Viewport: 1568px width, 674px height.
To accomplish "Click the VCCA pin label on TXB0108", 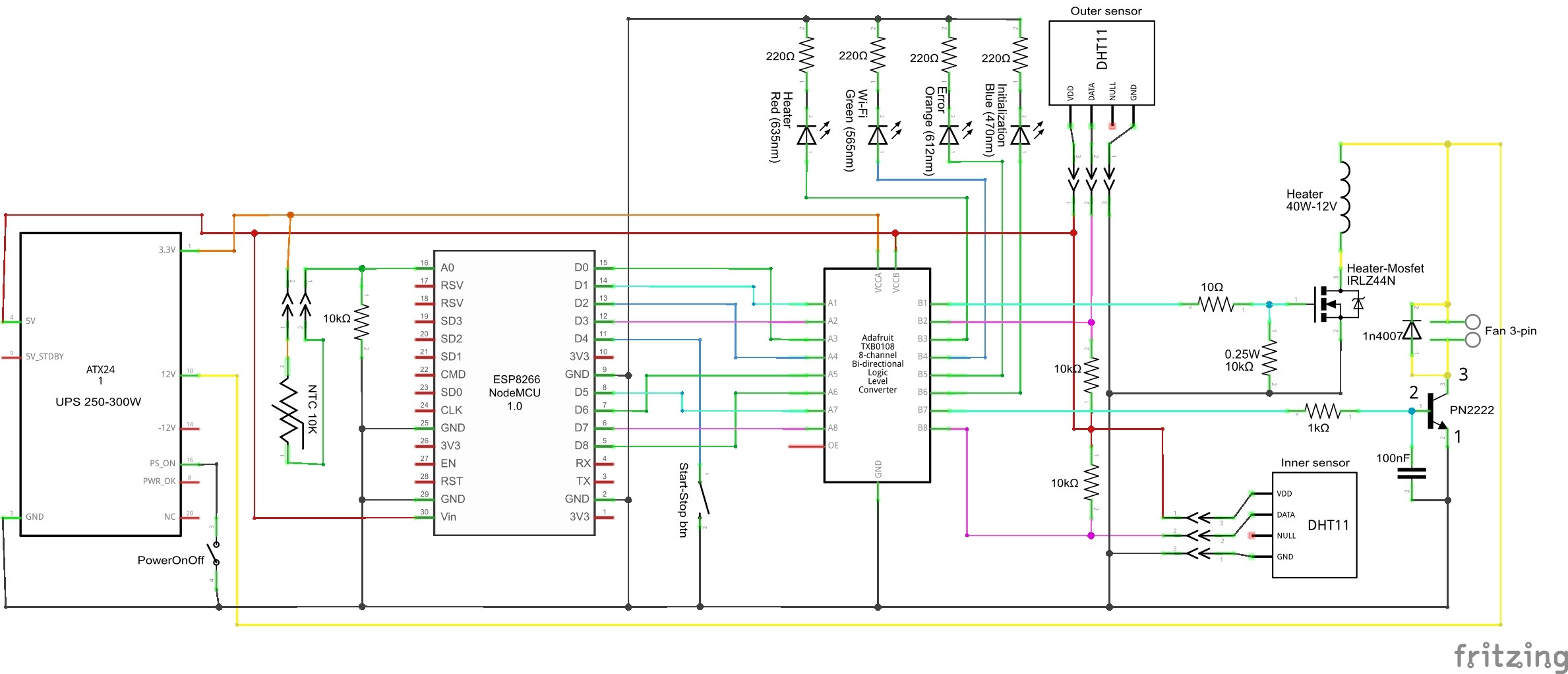I will coord(878,282).
